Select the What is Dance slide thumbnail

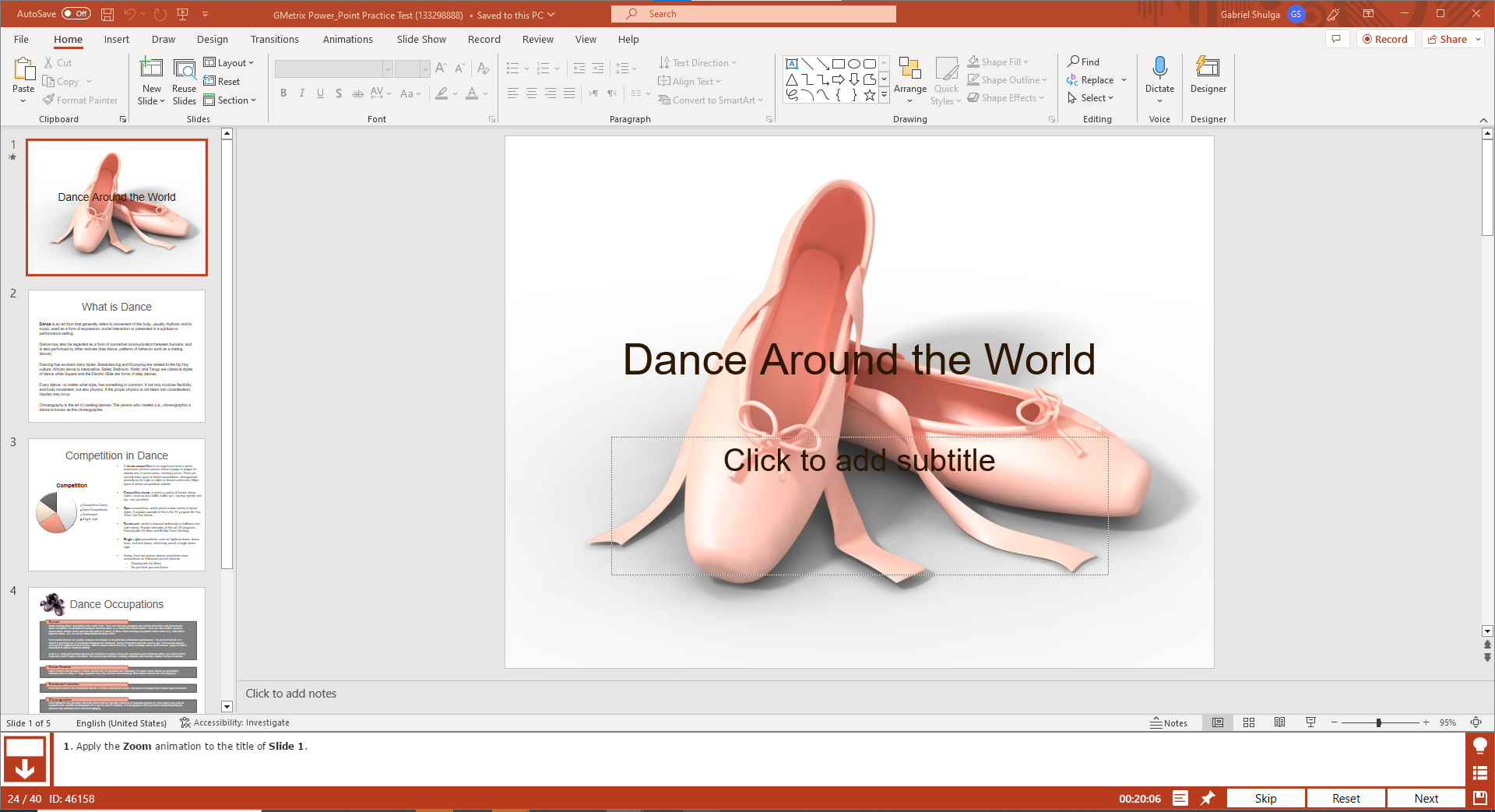116,356
